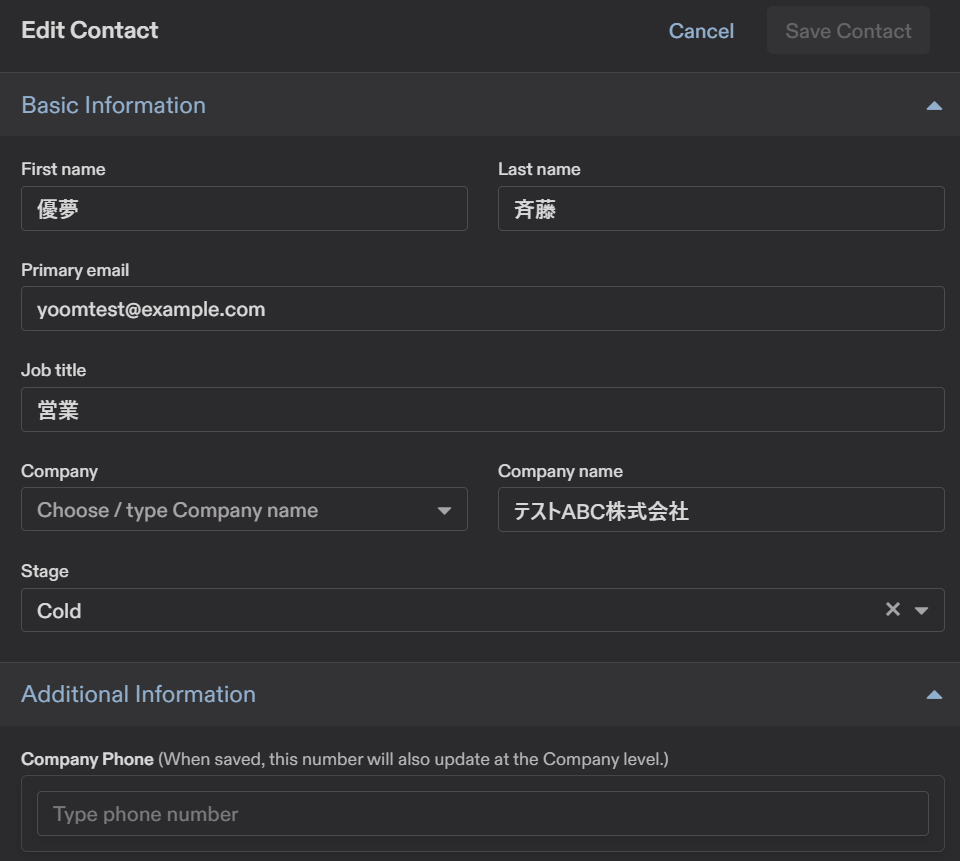Click the Type phone number field
960x861 pixels.
[x=482, y=814]
